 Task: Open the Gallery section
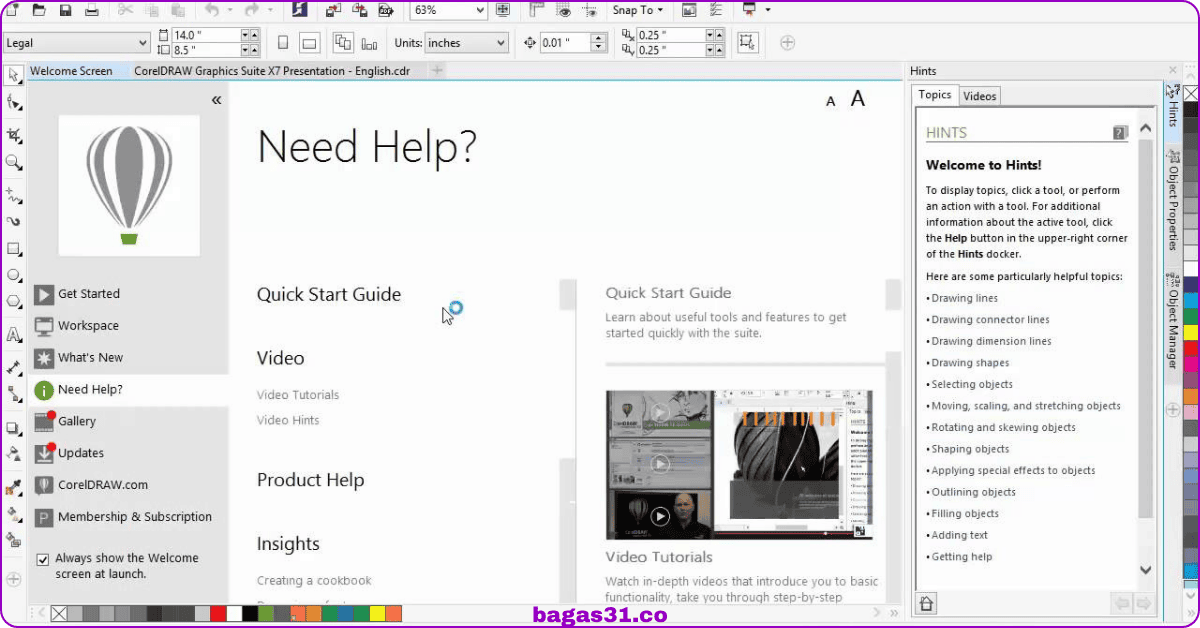[x=77, y=422]
